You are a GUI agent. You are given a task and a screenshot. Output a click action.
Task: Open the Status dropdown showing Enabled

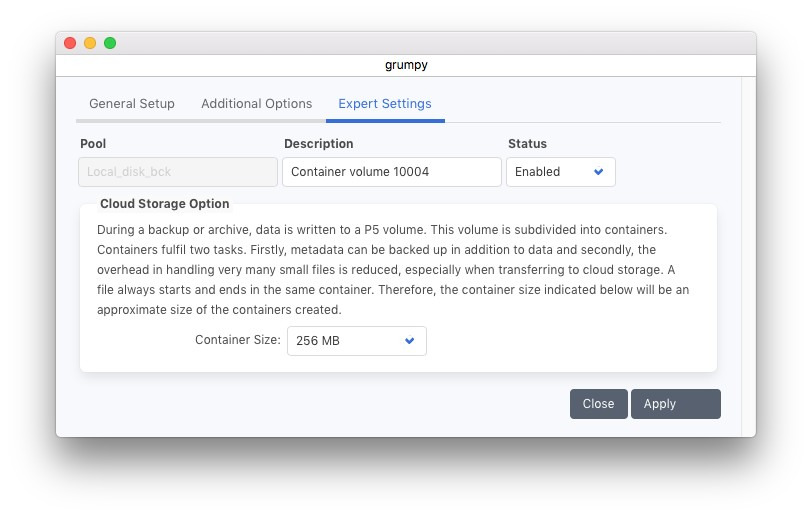click(560, 172)
